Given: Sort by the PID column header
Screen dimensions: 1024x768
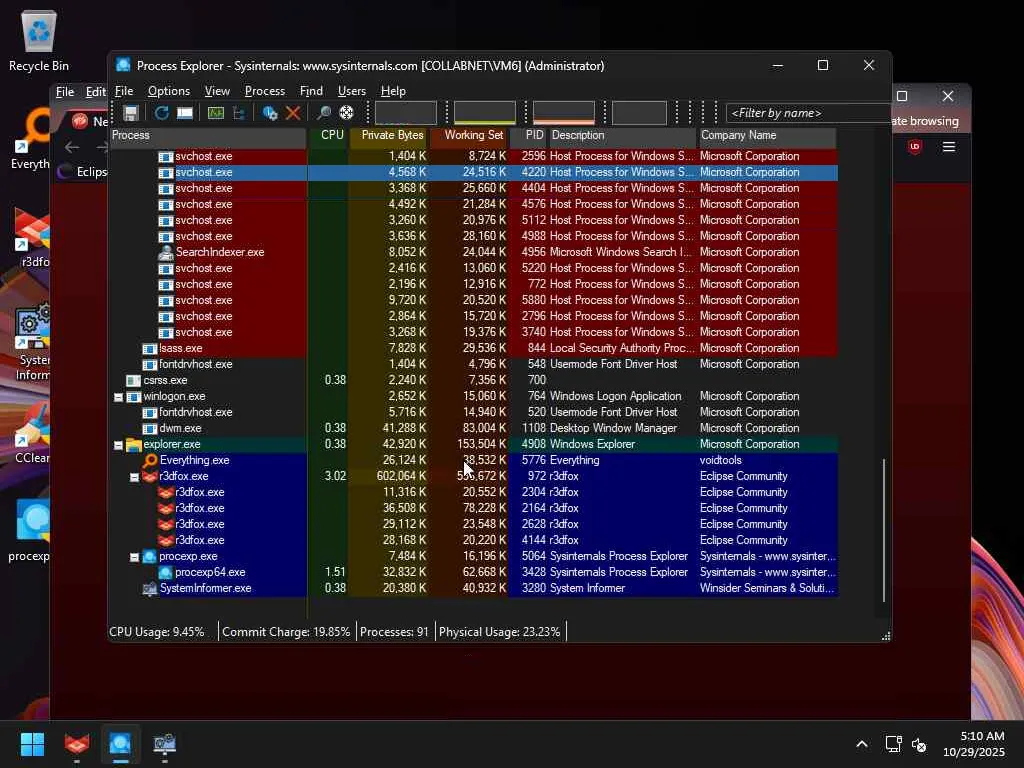Looking at the screenshot, I should click(528, 135).
